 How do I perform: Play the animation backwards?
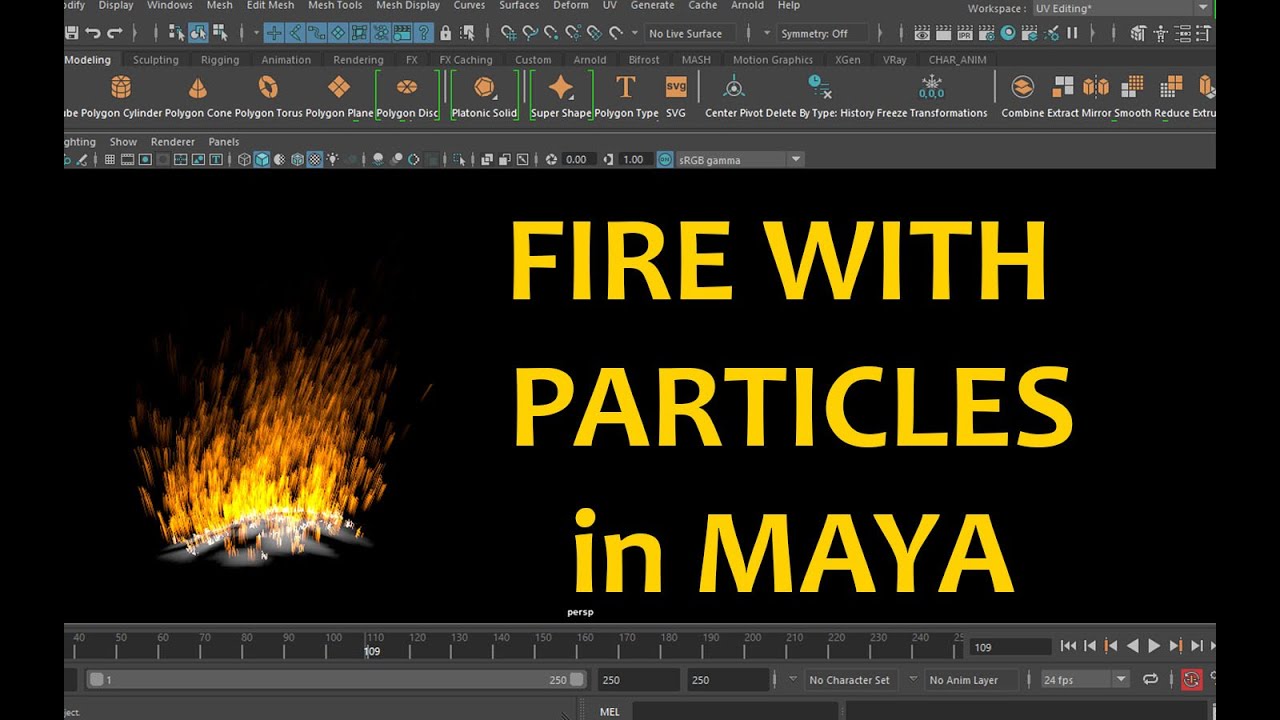pyautogui.click(x=1132, y=646)
